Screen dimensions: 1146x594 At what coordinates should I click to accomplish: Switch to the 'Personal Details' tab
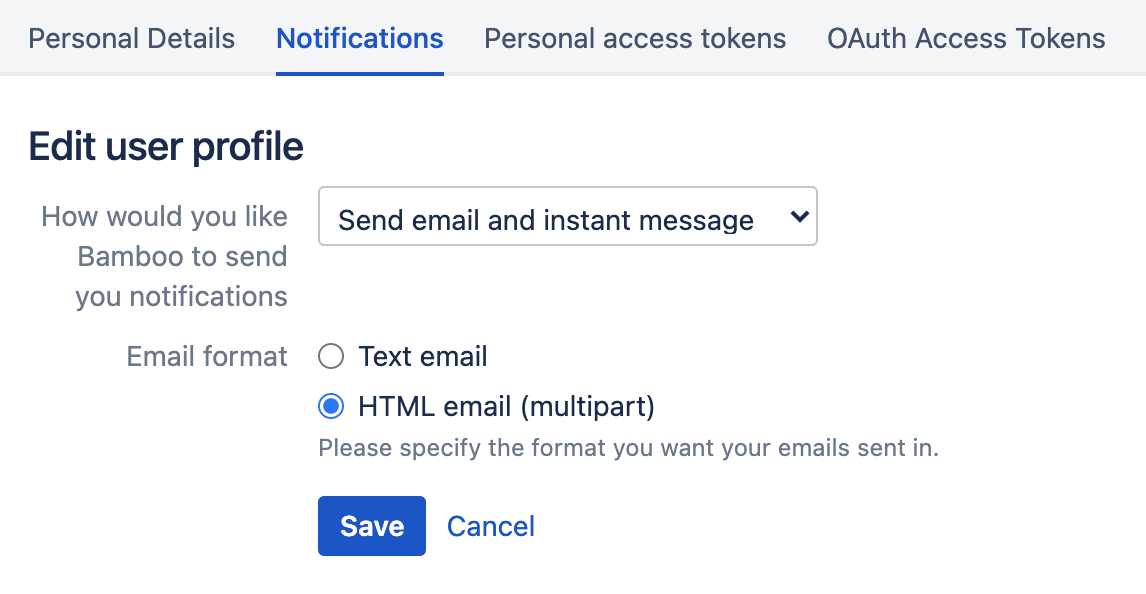(131, 38)
